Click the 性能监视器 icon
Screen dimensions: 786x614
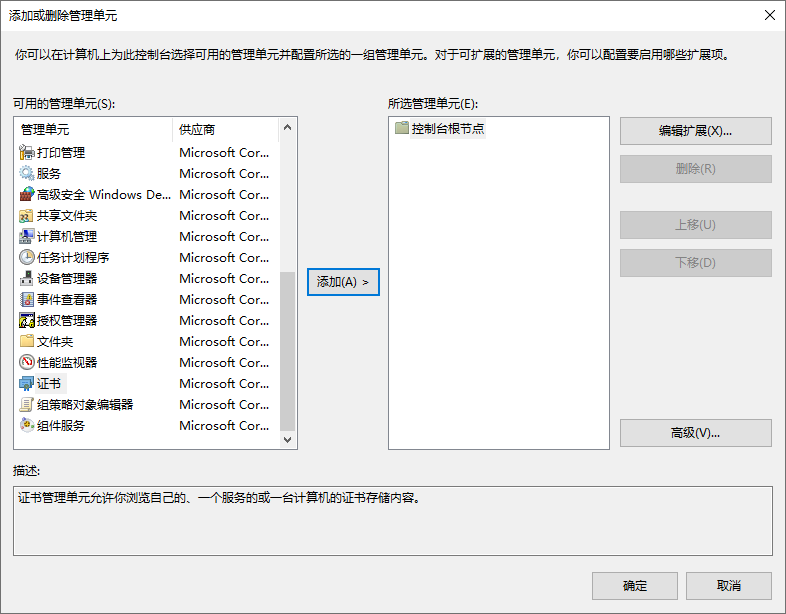point(27,363)
